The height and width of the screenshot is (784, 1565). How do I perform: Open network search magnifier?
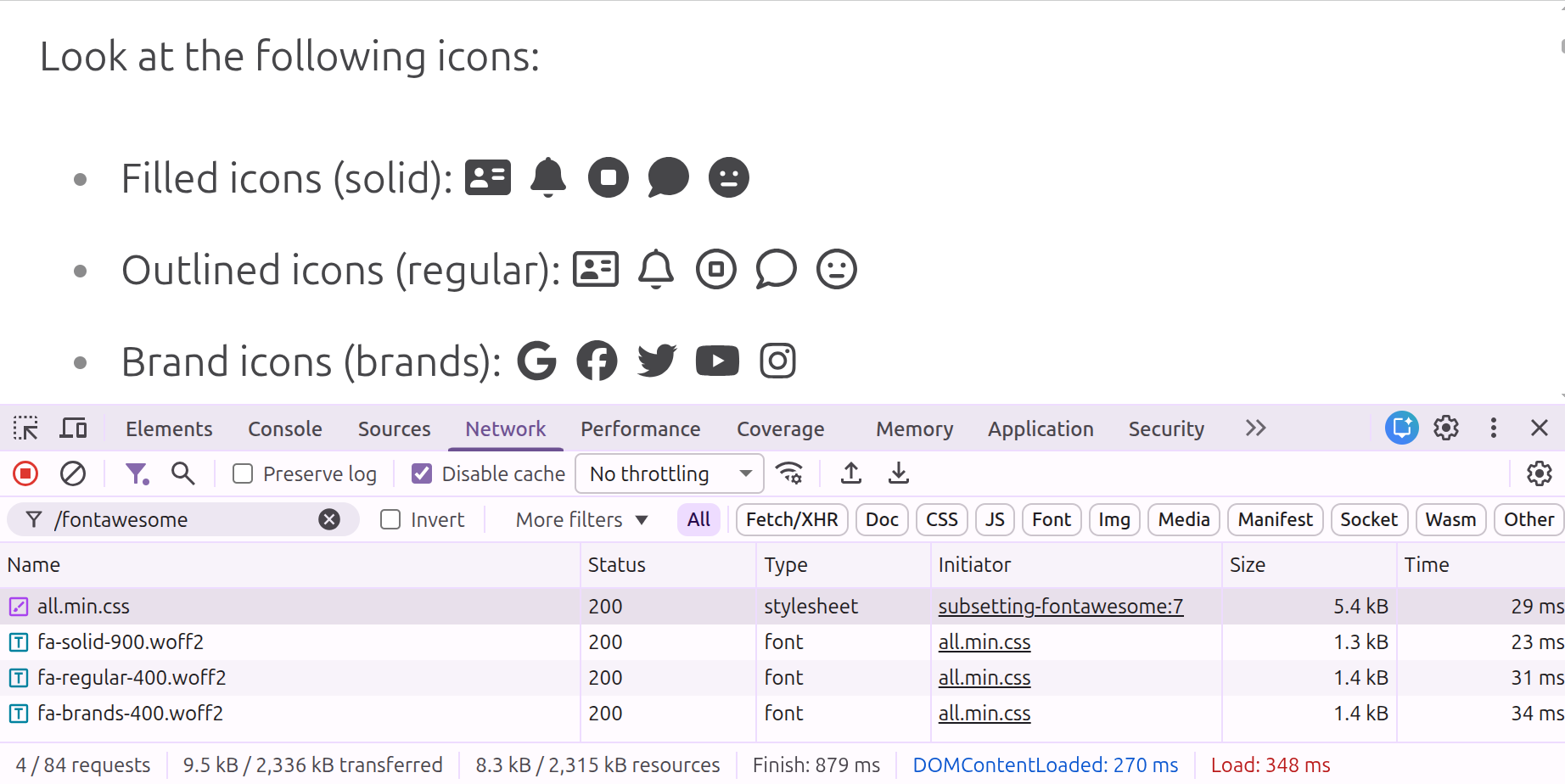coord(182,473)
